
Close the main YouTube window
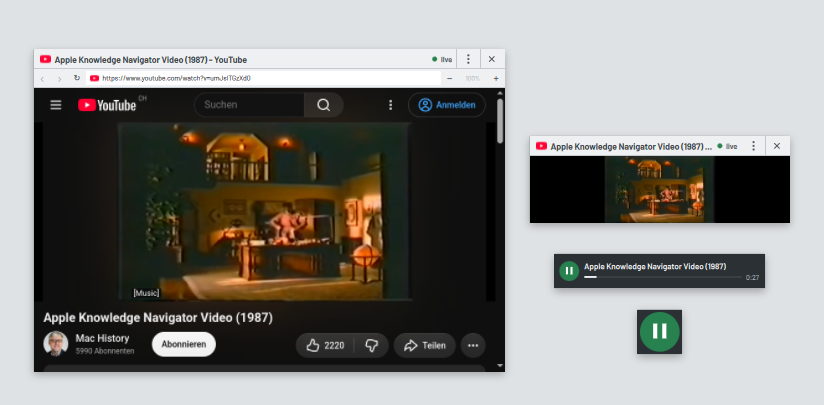point(492,59)
